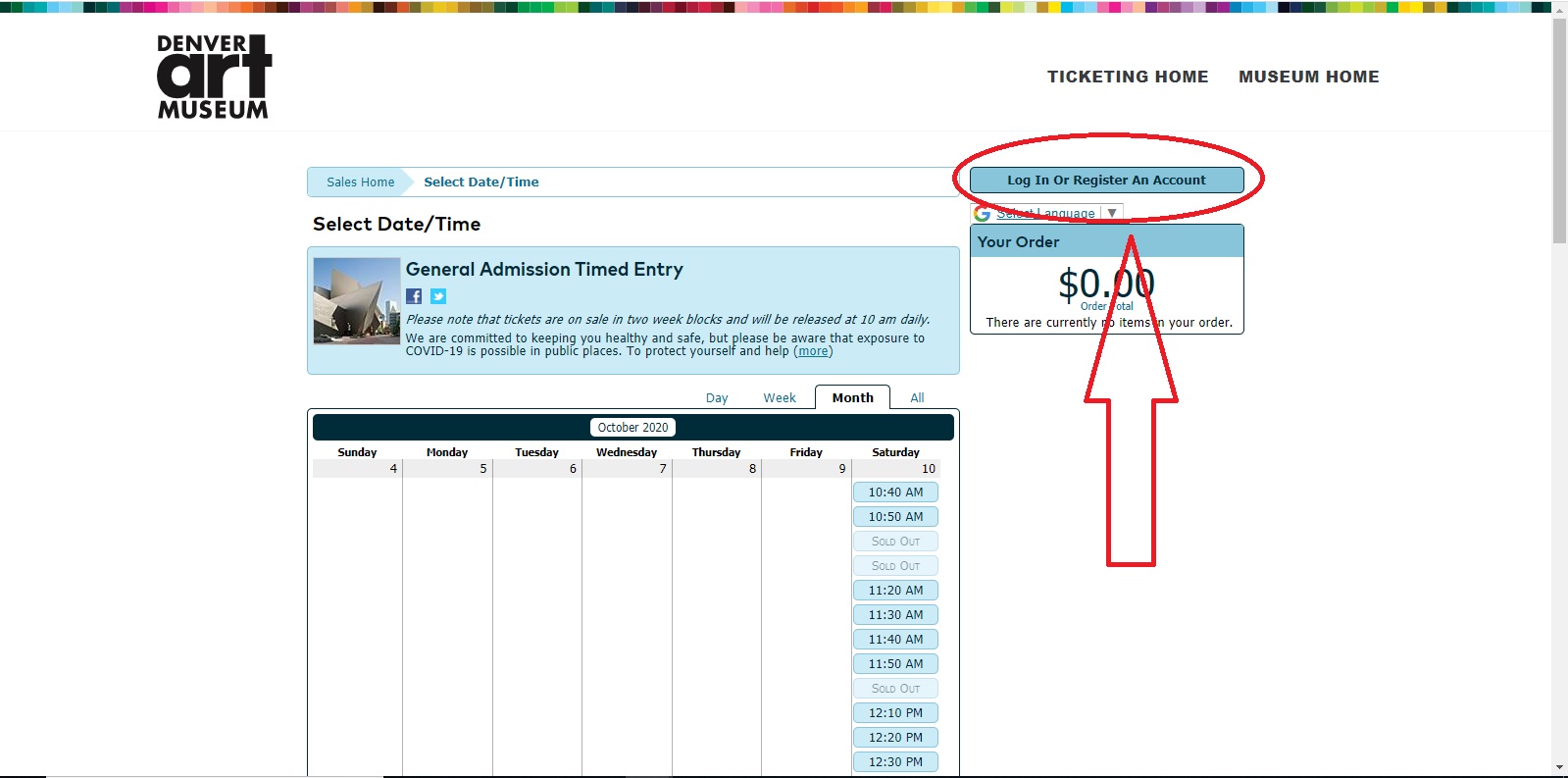Screen dimensions: 1568x778
Task: Open TICKETING HOME page
Action: click(x=1128, y=77)
